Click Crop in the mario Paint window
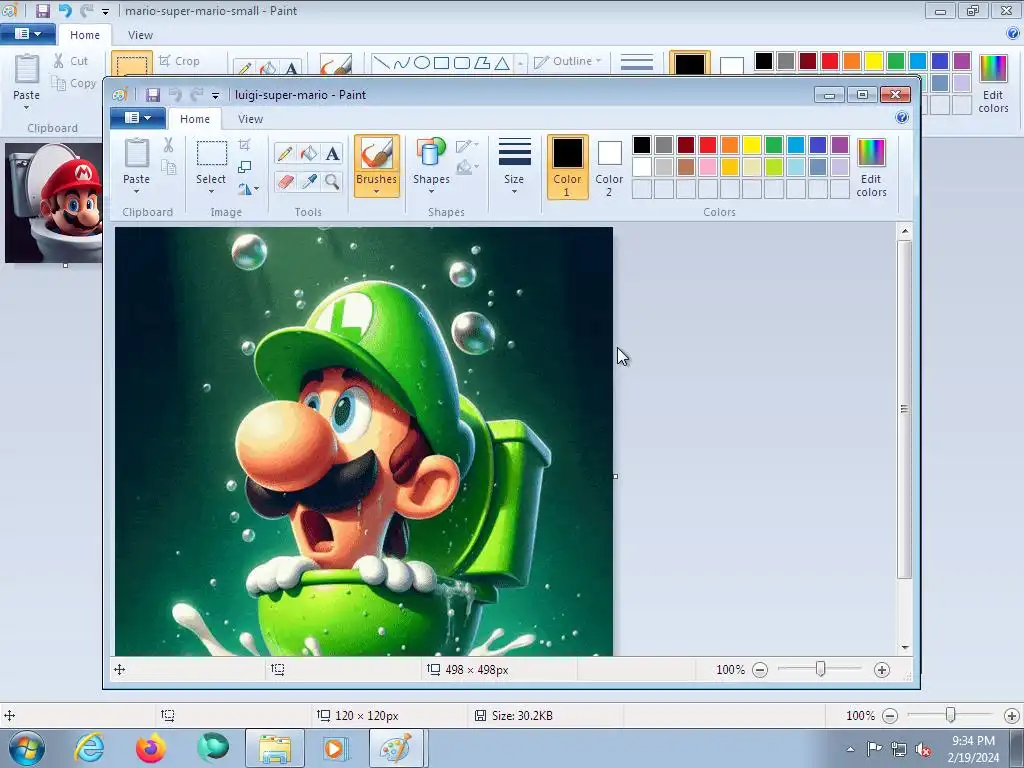 coord(179,61)
